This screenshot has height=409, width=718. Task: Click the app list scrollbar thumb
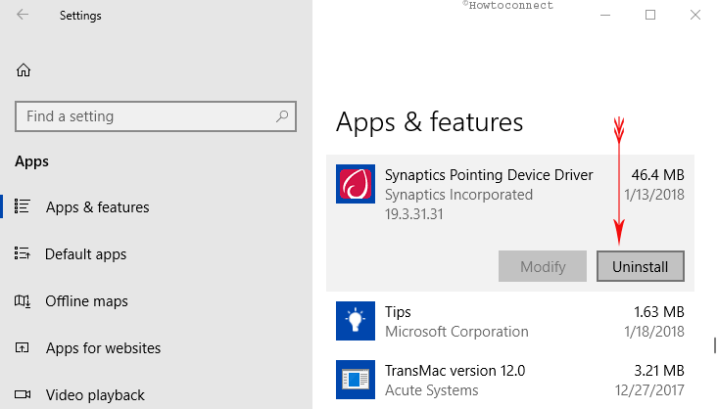pyautogui.click(x=715, y=345)
